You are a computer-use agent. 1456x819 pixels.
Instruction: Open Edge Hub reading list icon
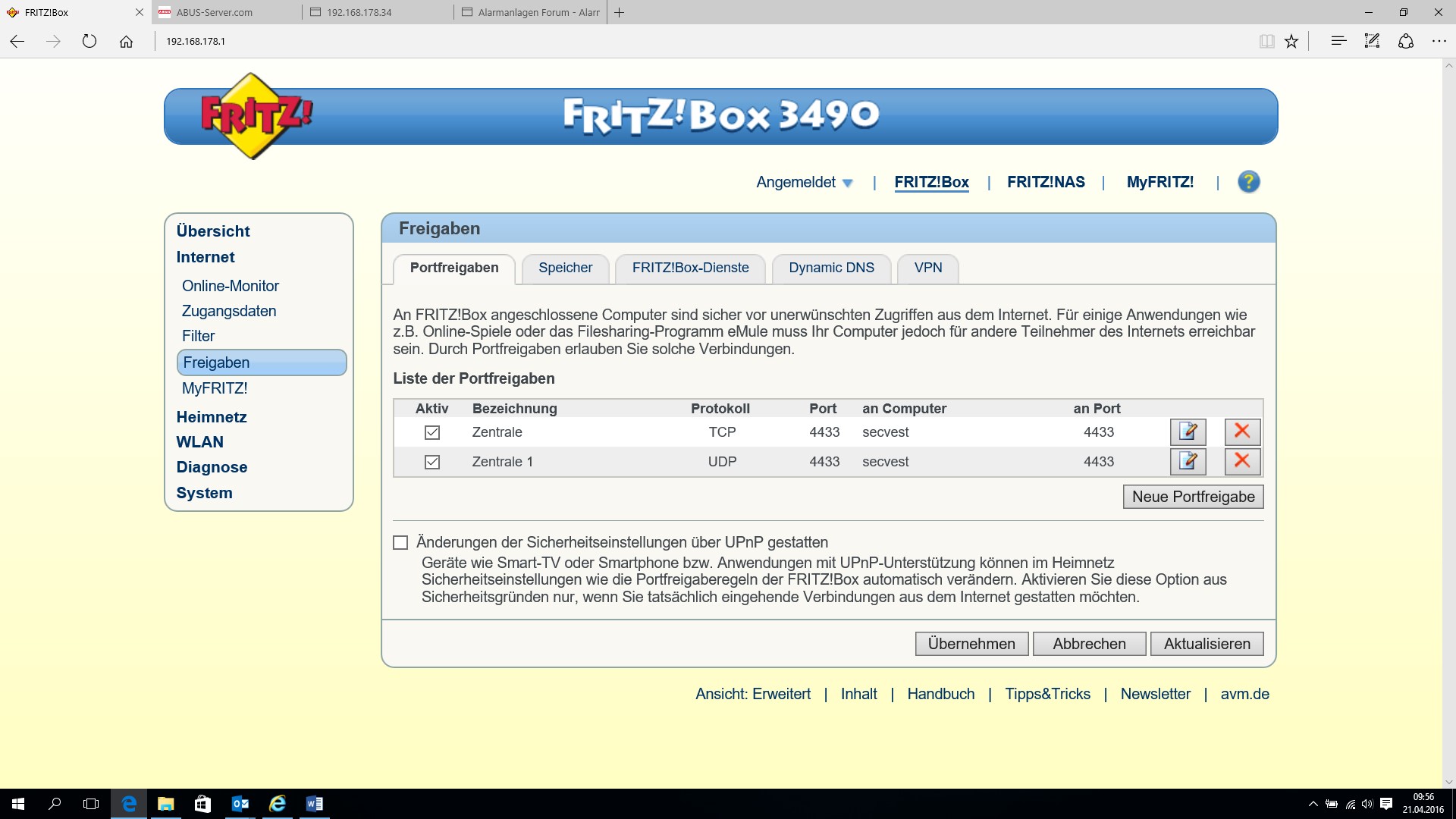click(1338, 42)
